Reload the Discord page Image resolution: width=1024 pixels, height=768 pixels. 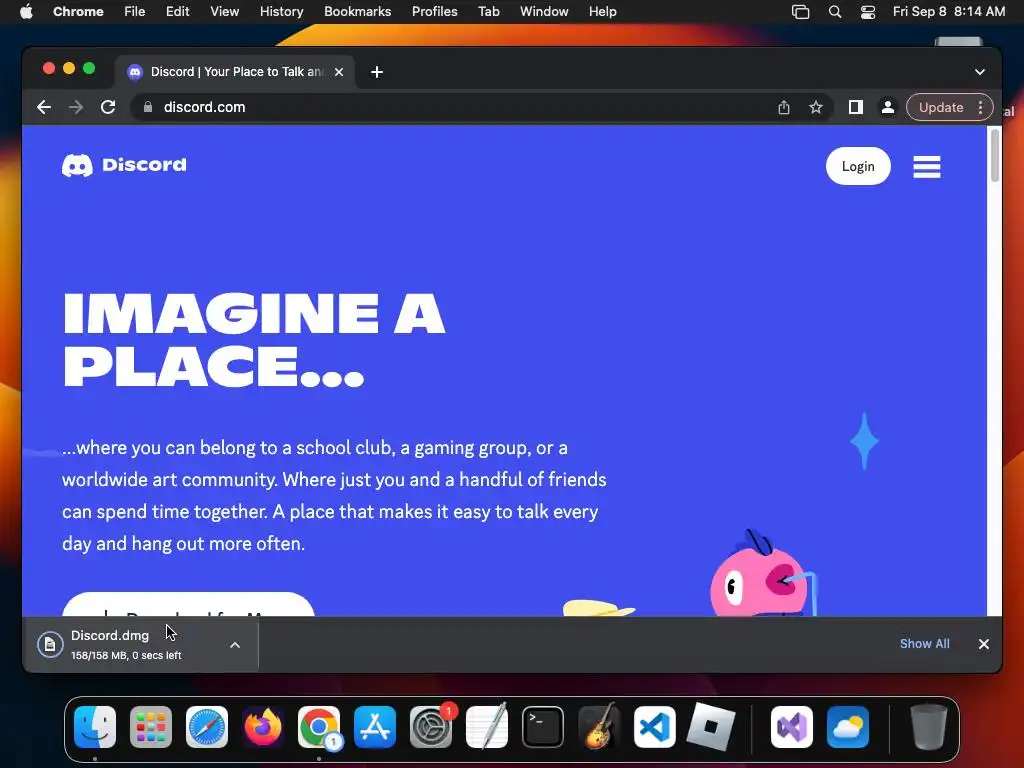(108, 107)
